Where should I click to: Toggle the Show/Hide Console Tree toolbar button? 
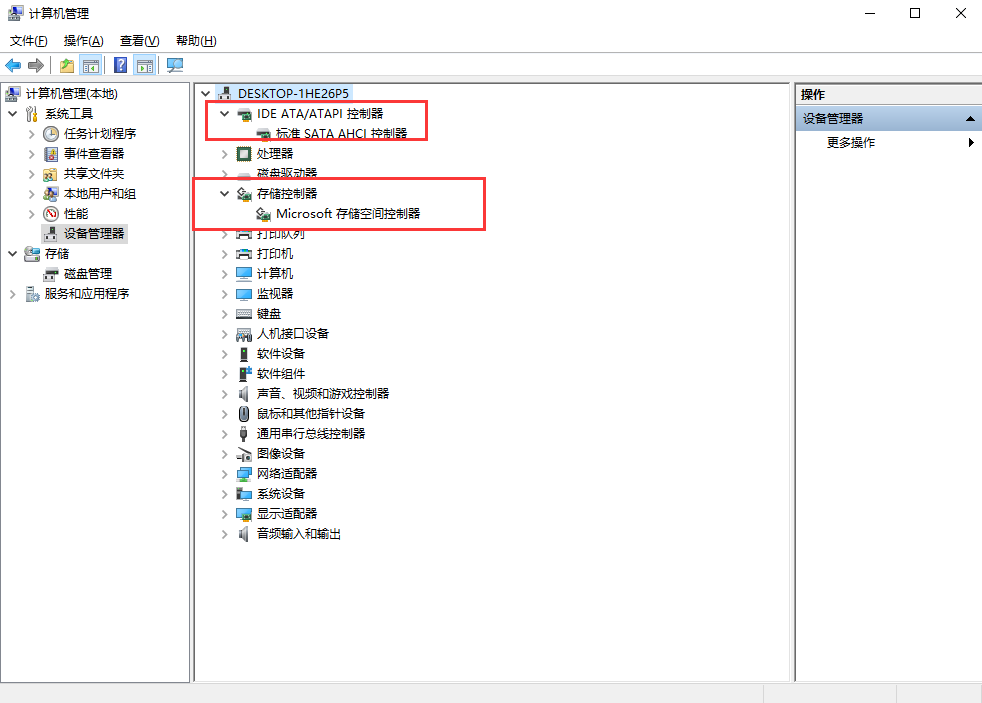pyautogui.click(x=91, y=66)
